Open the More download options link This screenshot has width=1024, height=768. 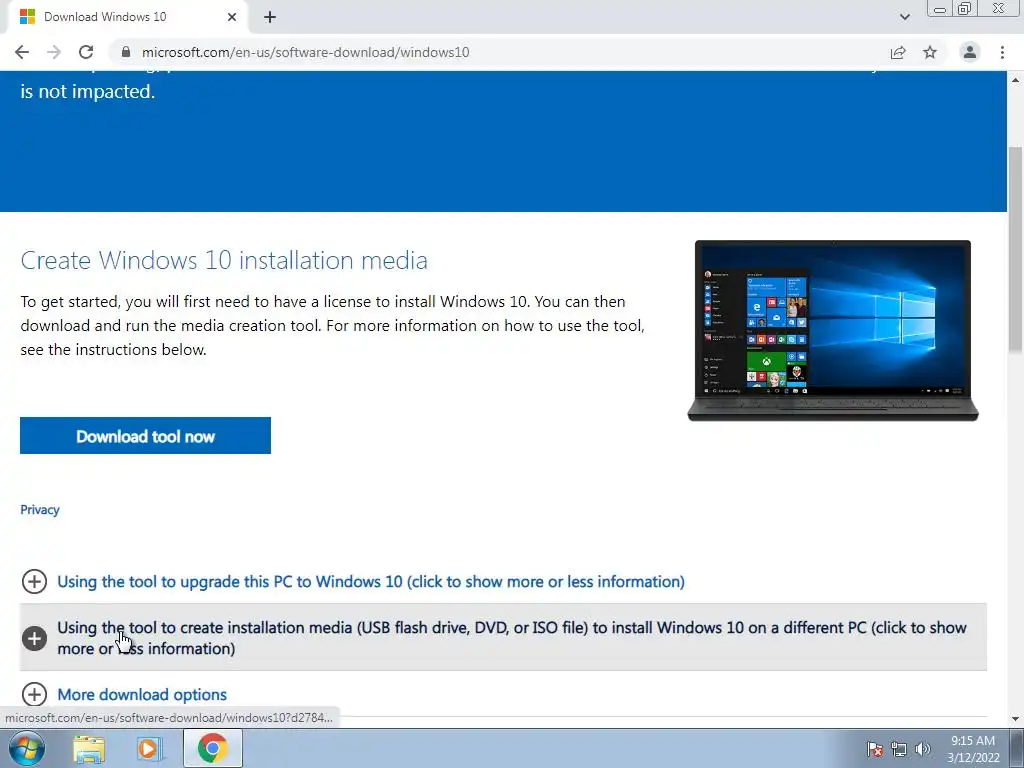(142, 694)
